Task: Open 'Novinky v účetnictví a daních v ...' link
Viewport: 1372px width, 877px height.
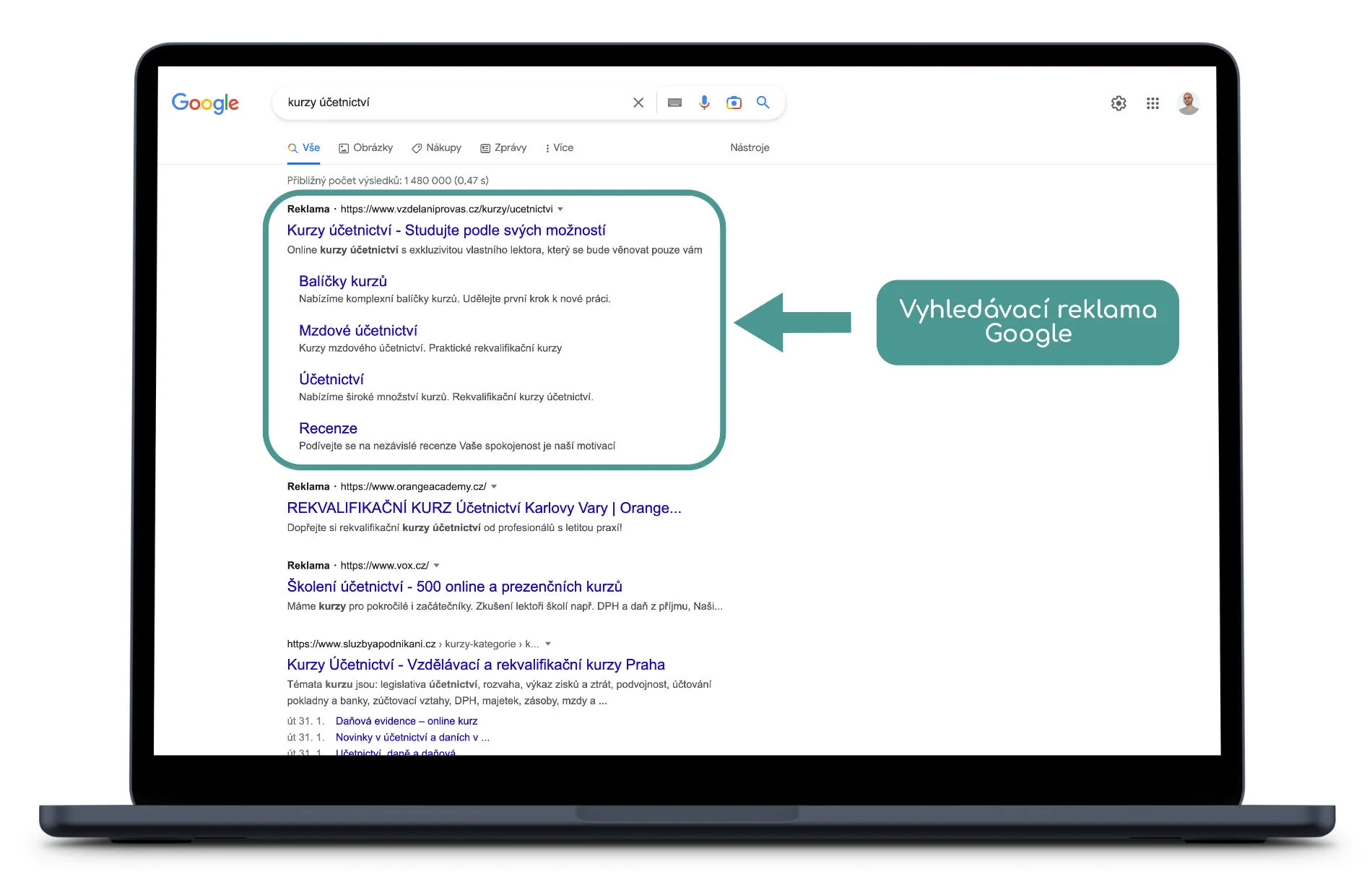Action: click(x=412, y=737)
